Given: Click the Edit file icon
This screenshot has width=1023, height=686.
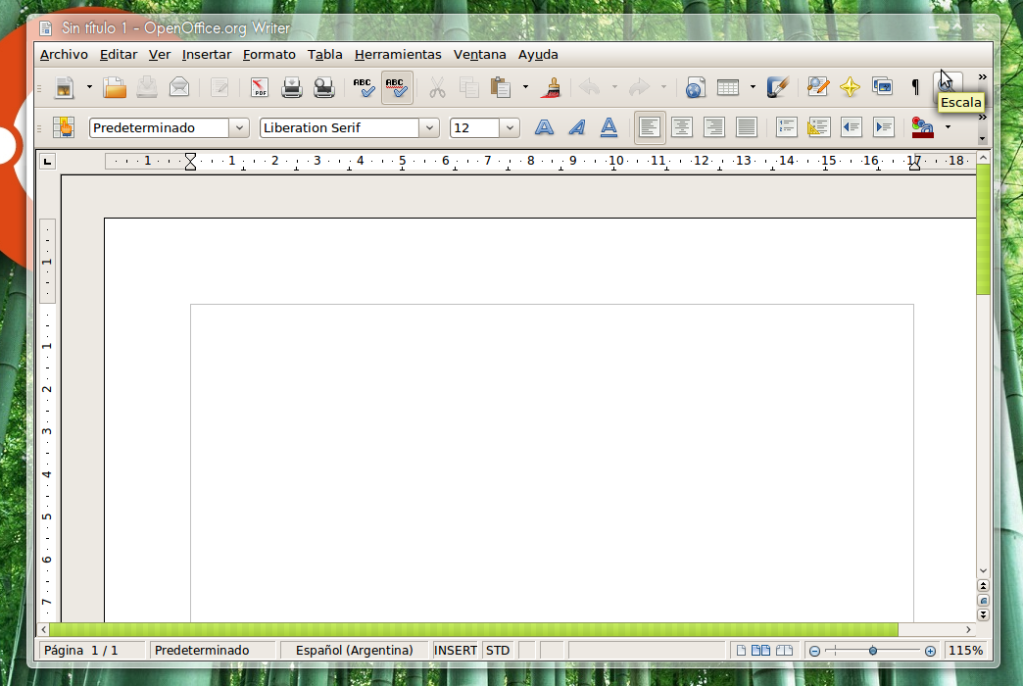Looking at the screenshot, I should 220,87.
